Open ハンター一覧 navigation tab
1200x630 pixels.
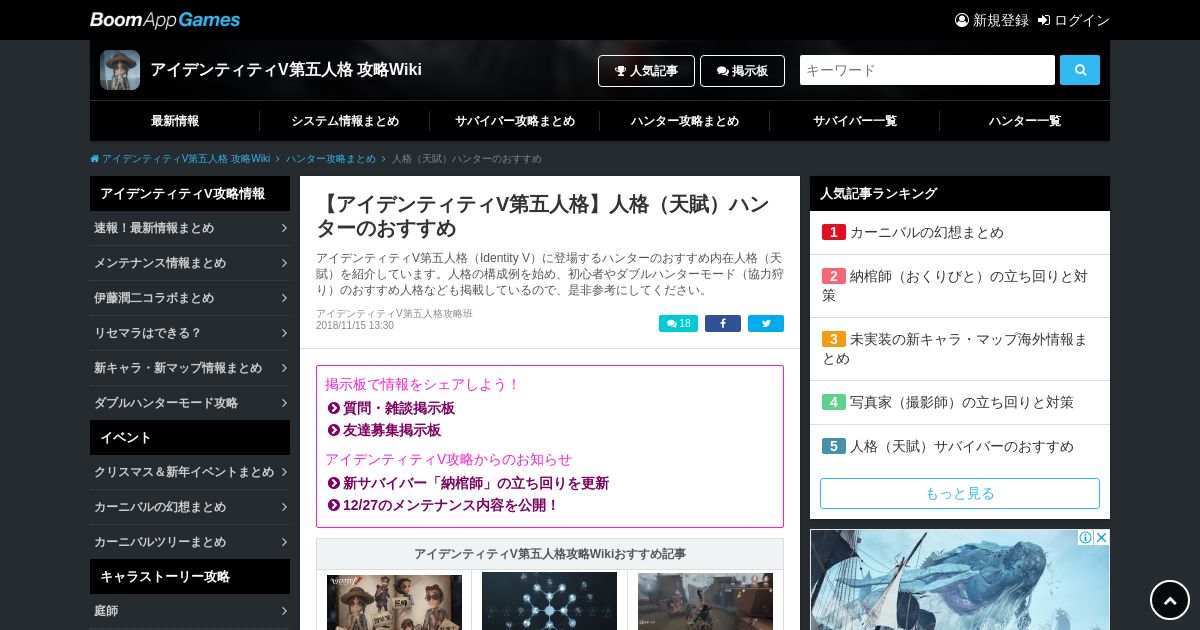click(1025, 121)
